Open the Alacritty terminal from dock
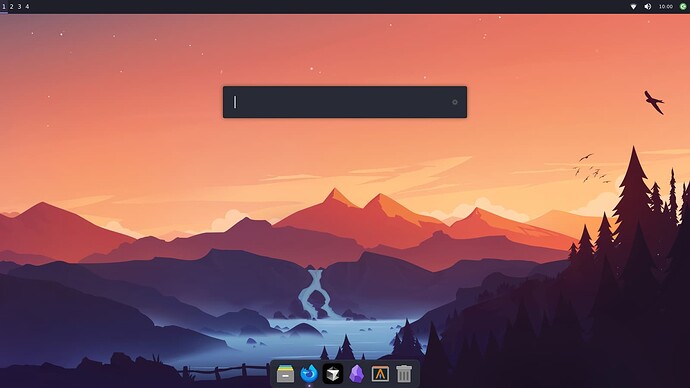Image resolution: width=690 pixels, height=388 pixels. [x=380, y=374]
